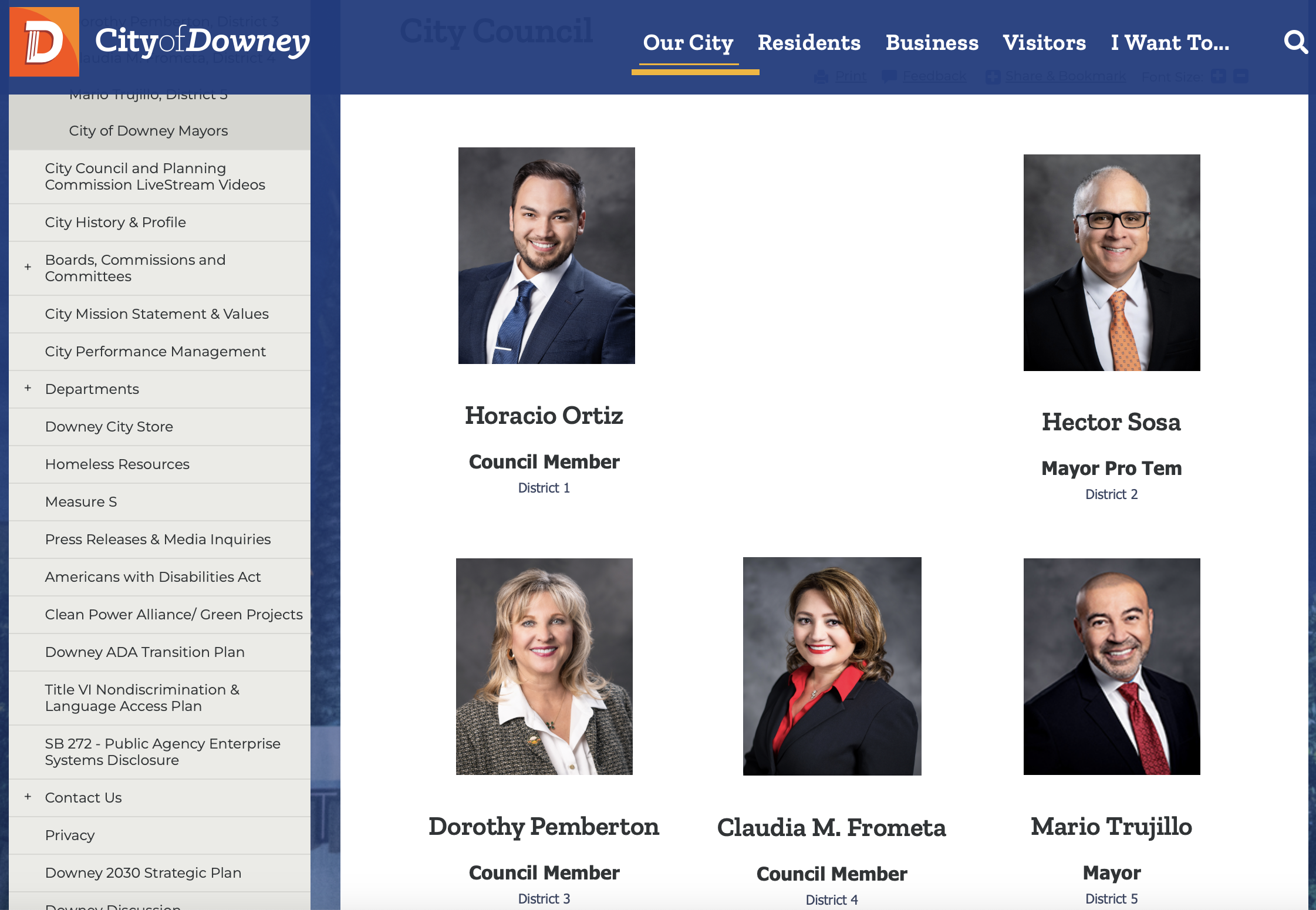Expand Boards, Commissions and Committees plus icon
Viewport: 1316px width, 910px height.
[x=28, y=267]
